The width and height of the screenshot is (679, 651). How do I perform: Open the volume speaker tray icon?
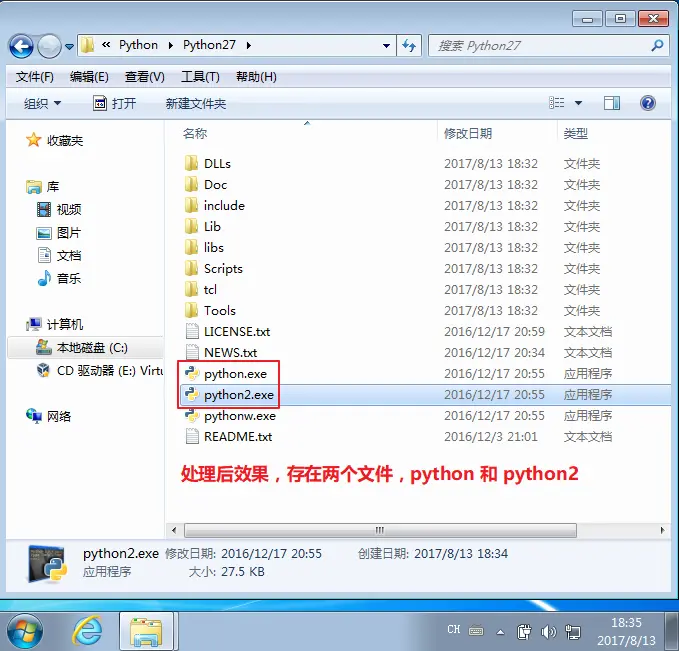549,633
